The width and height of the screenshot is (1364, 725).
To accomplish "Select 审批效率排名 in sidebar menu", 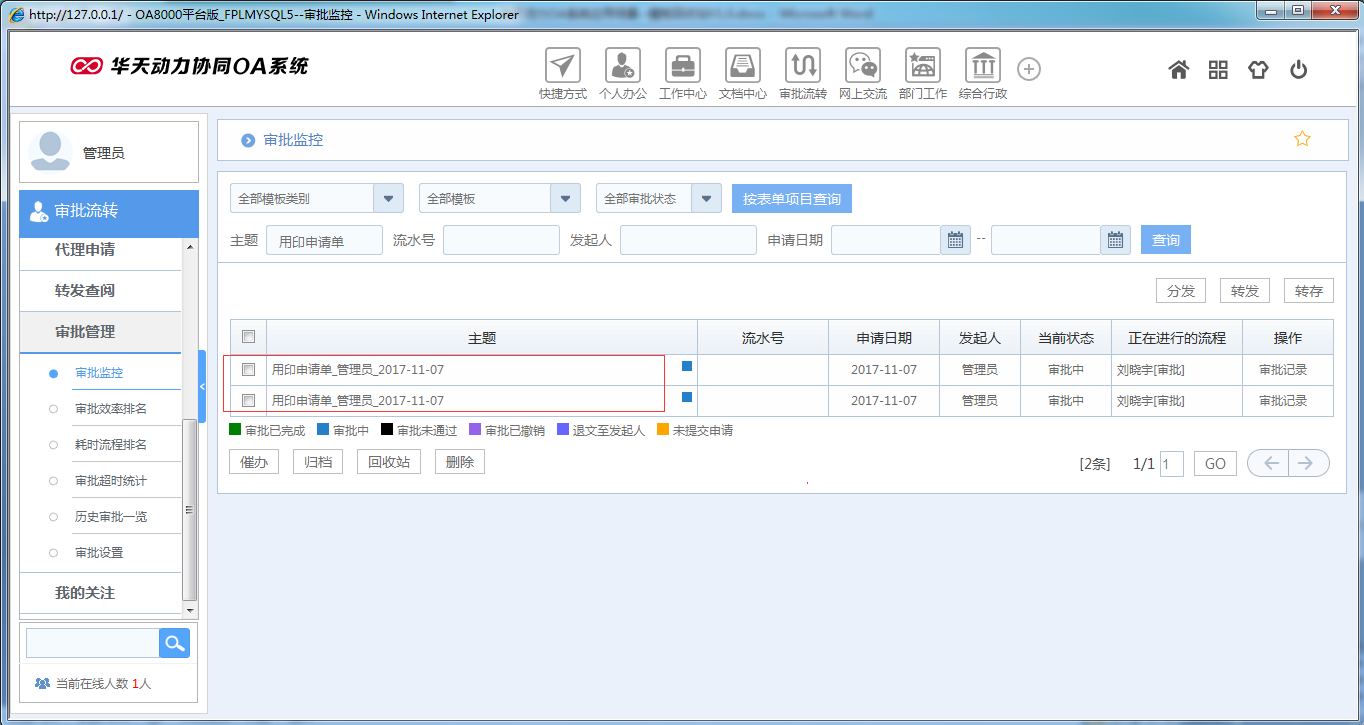I will point(111,409).
